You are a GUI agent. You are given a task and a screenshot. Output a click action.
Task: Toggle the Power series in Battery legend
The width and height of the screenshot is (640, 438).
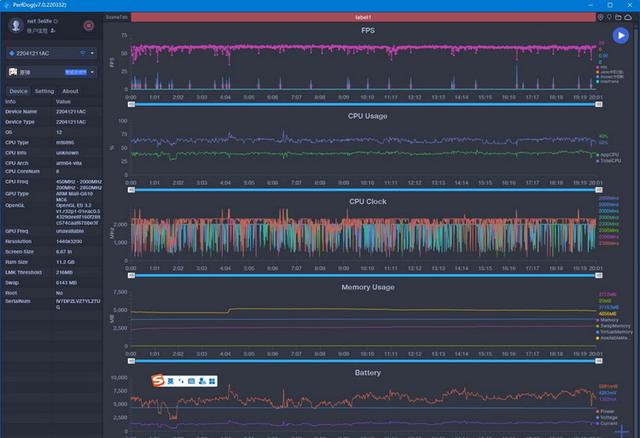608,410
